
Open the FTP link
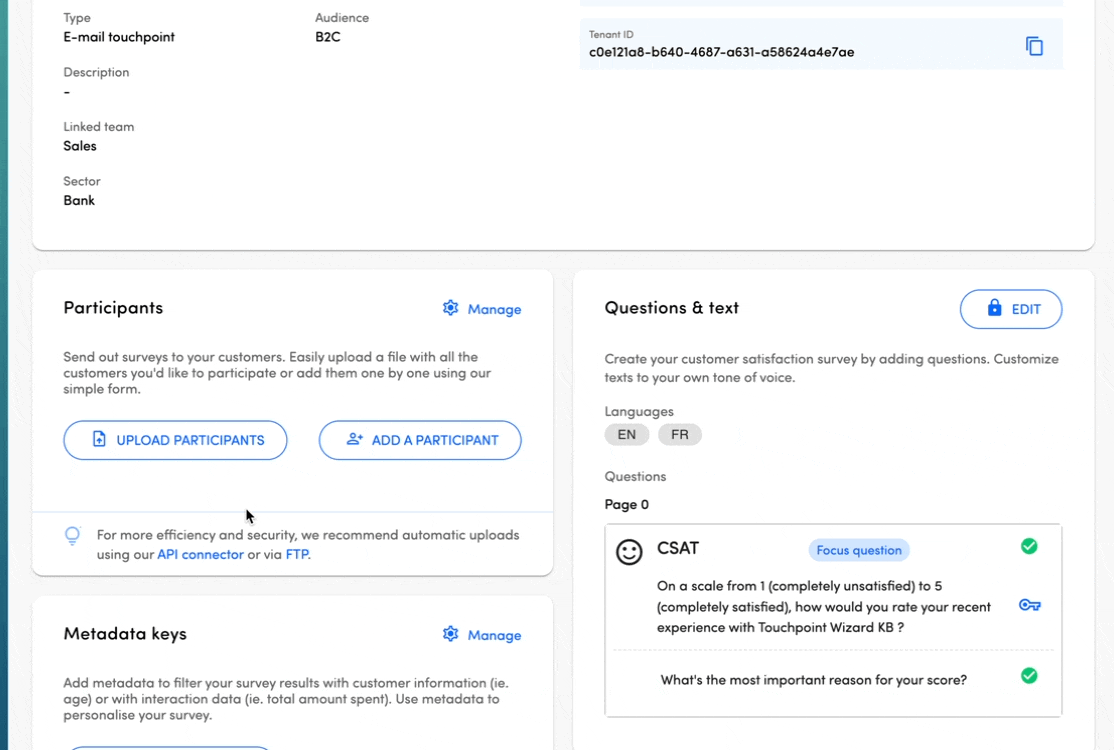(297, 554)
